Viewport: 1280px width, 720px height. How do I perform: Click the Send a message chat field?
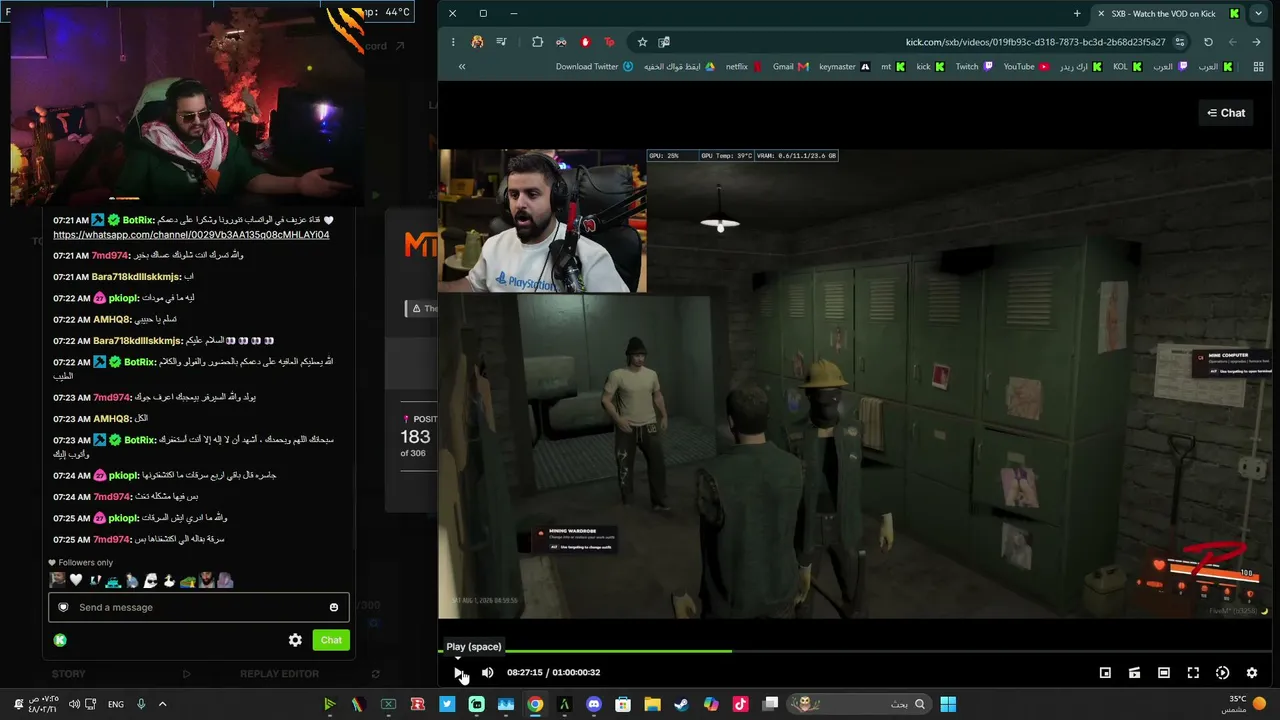pos(199,607)
